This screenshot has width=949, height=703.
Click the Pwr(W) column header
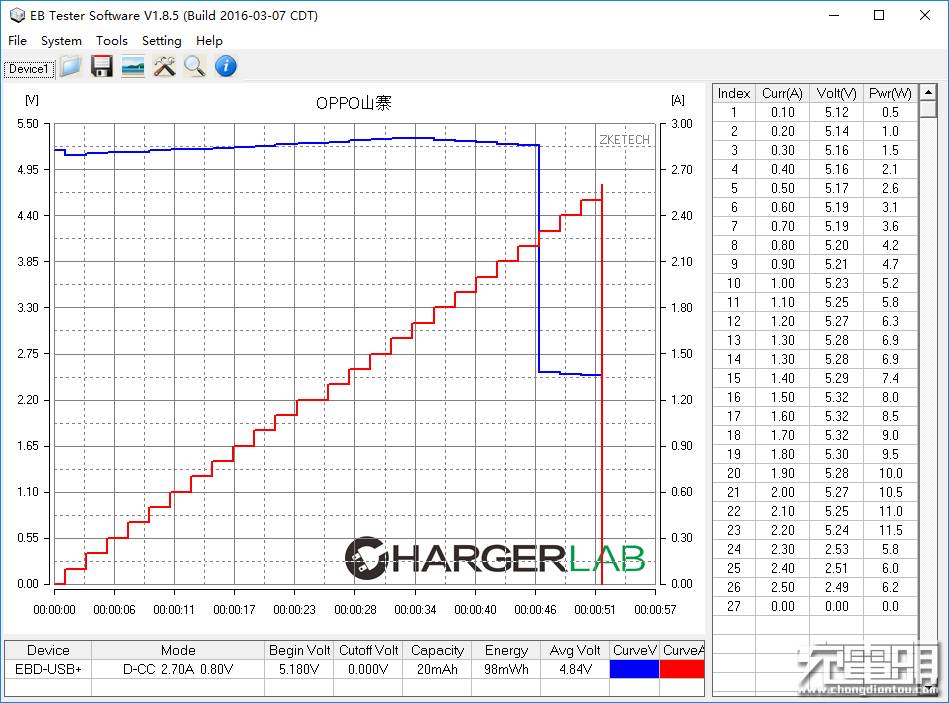tap(890, 93)
